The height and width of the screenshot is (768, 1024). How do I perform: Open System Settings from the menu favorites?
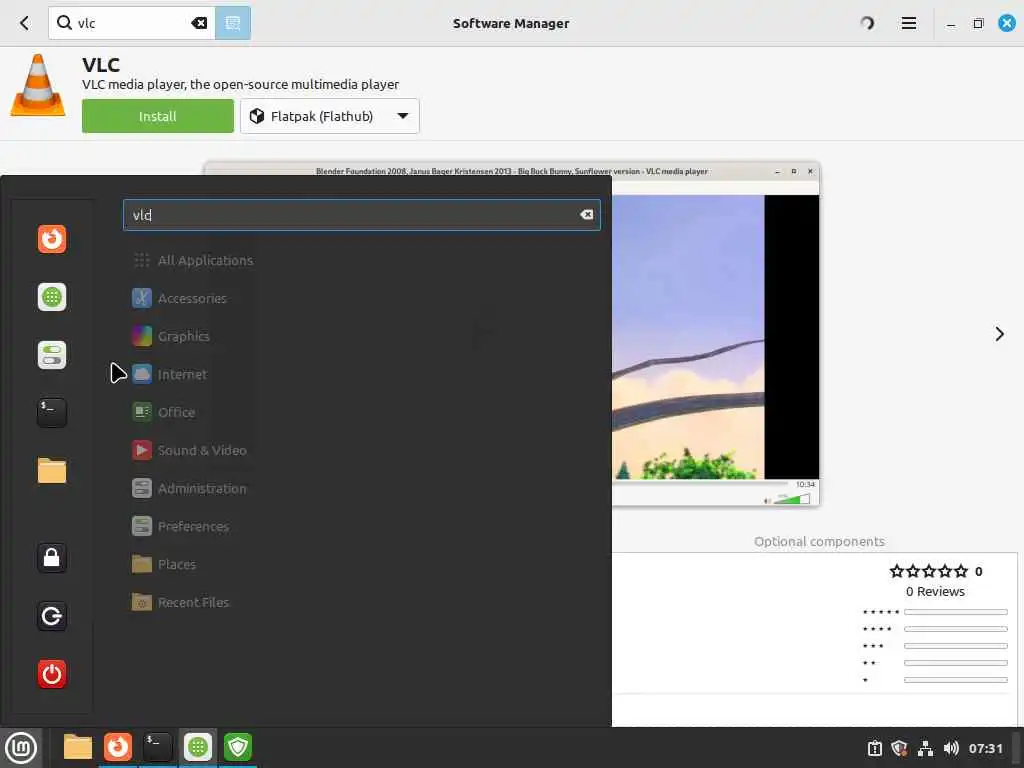52,355
